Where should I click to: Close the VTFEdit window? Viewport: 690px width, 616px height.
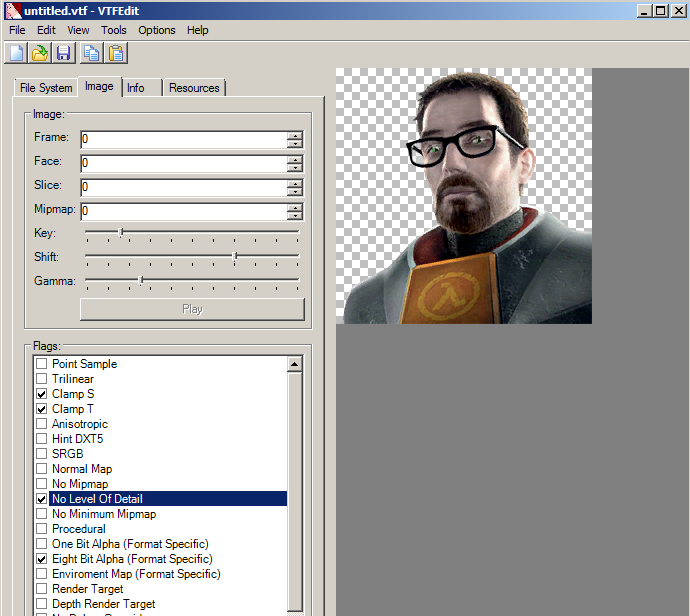click(678, 11)
